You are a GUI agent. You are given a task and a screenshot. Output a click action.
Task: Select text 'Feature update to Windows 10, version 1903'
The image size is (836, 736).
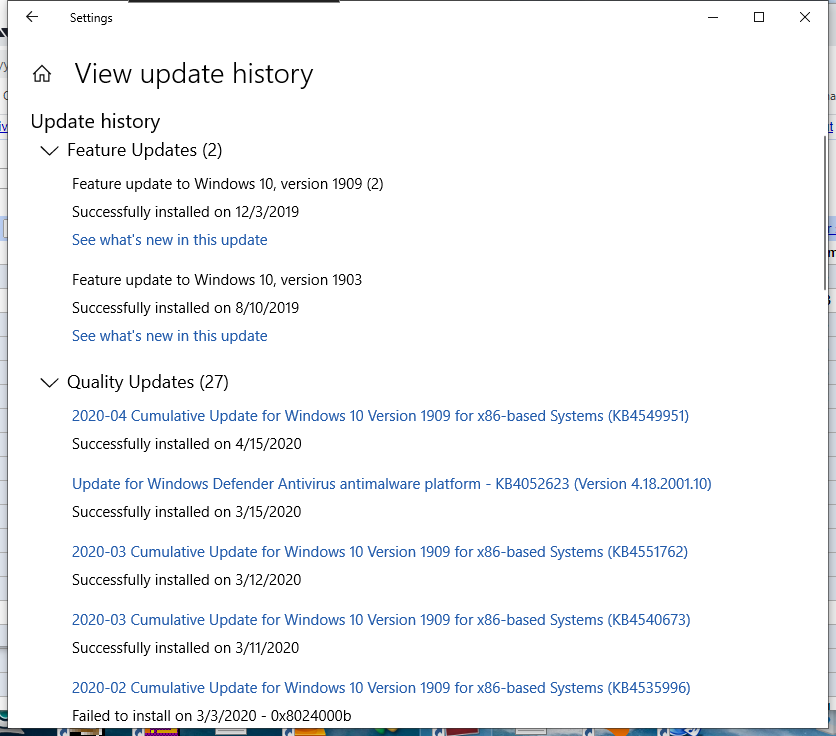pyautogui.click(x=217, y=280)
